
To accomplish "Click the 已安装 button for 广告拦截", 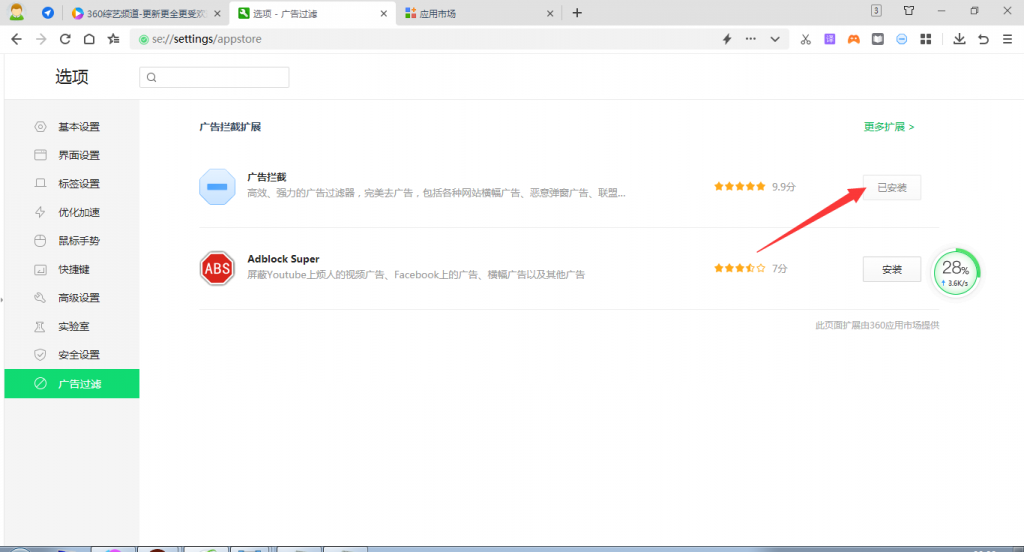I will pos(892,187).
